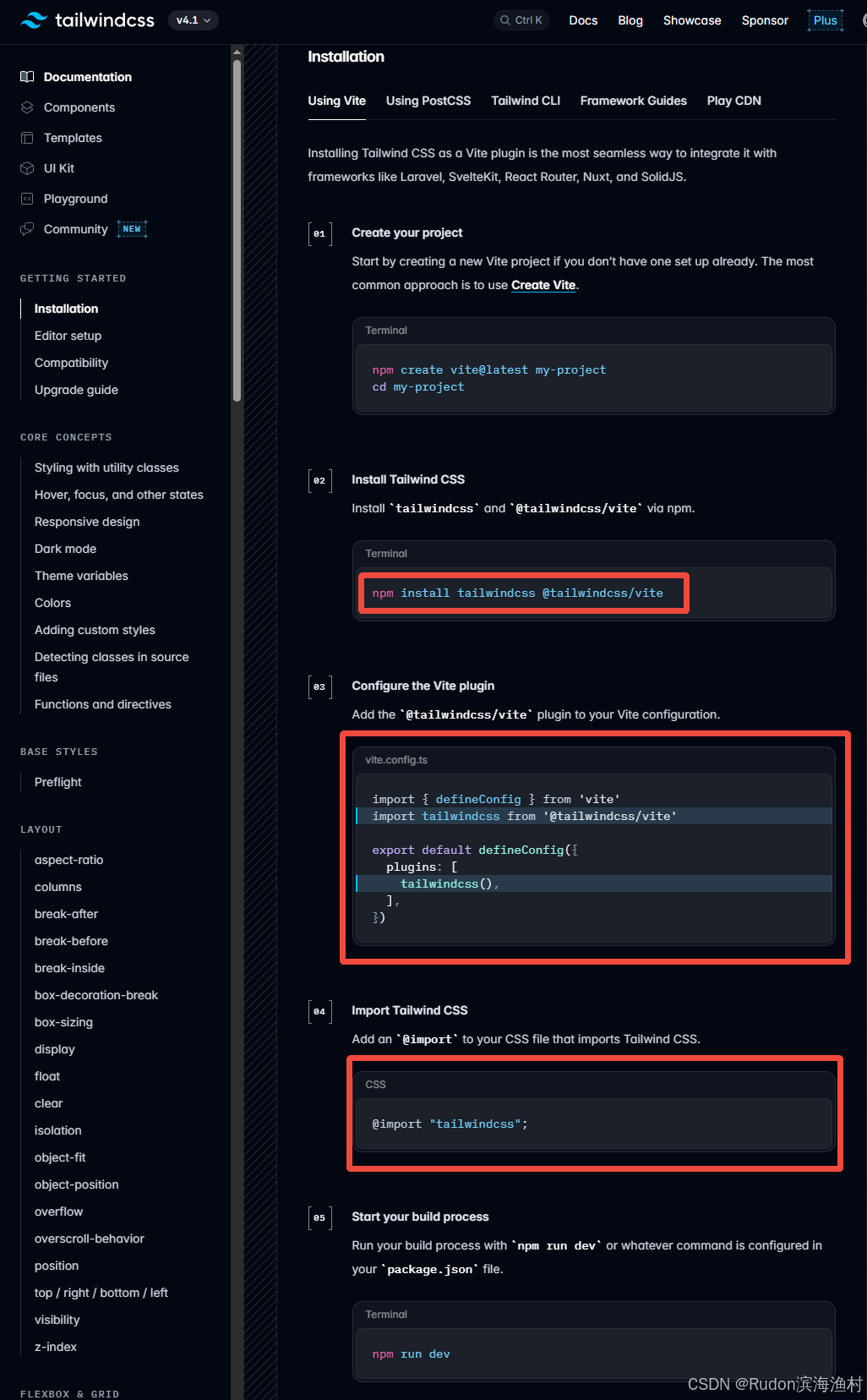Open the Responsive design page
Screen dimensions: 867x1400
(x=87, y=522)
